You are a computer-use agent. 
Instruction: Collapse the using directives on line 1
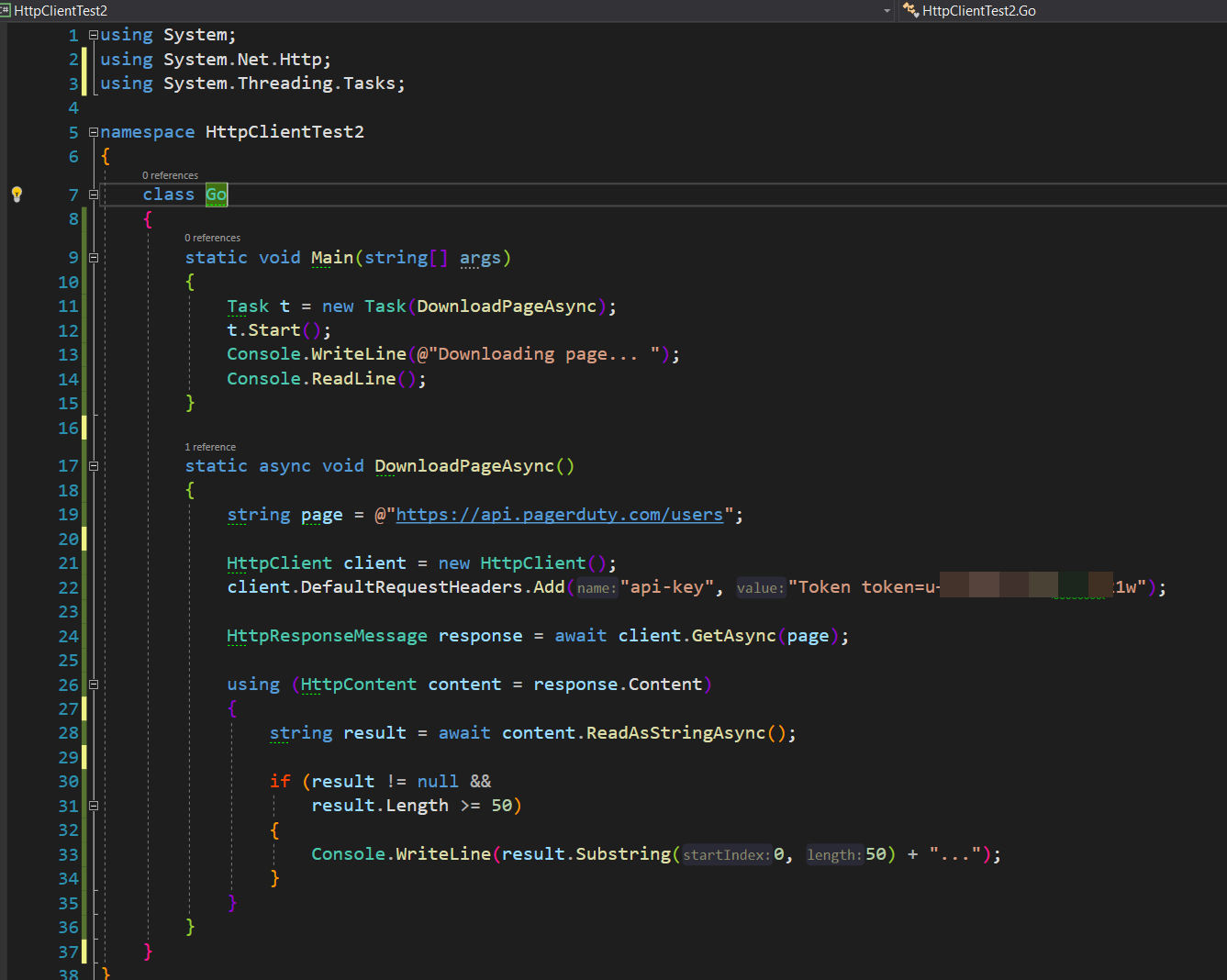click(93, 34)
